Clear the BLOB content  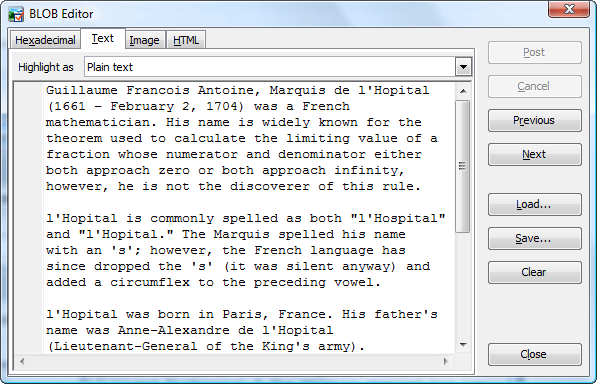535,272
